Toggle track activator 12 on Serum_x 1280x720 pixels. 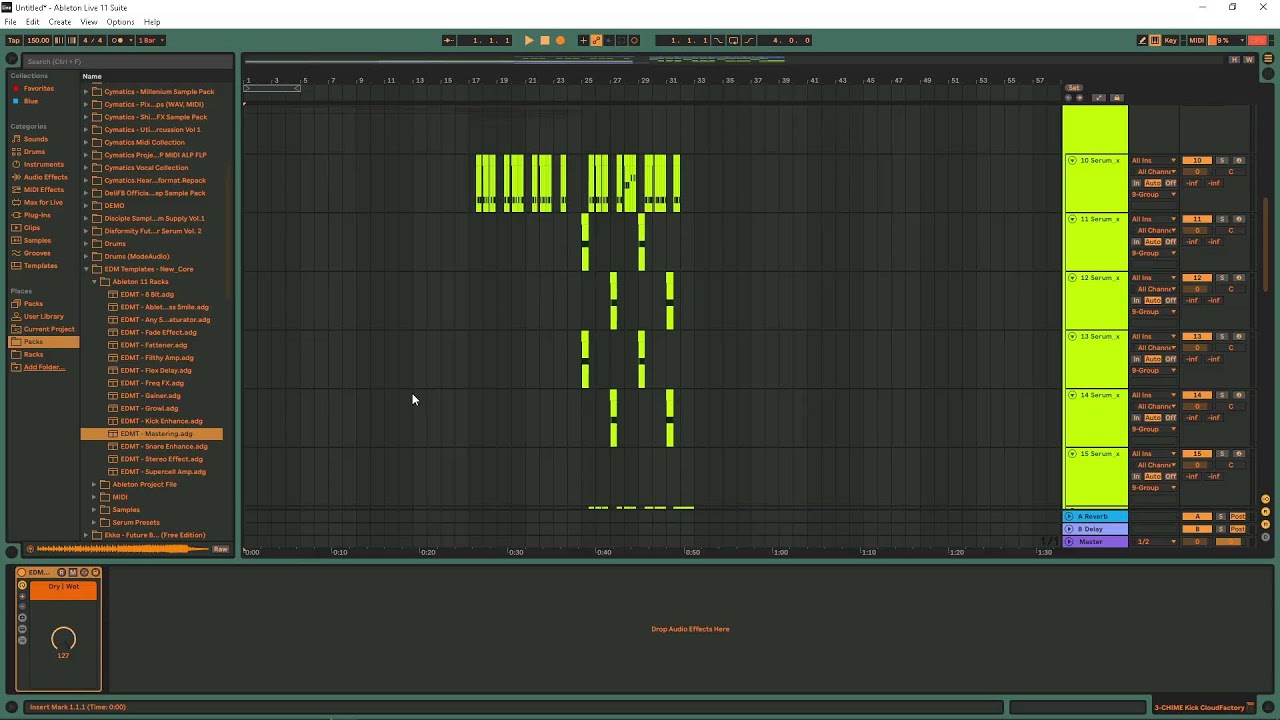click(1197, 278)
